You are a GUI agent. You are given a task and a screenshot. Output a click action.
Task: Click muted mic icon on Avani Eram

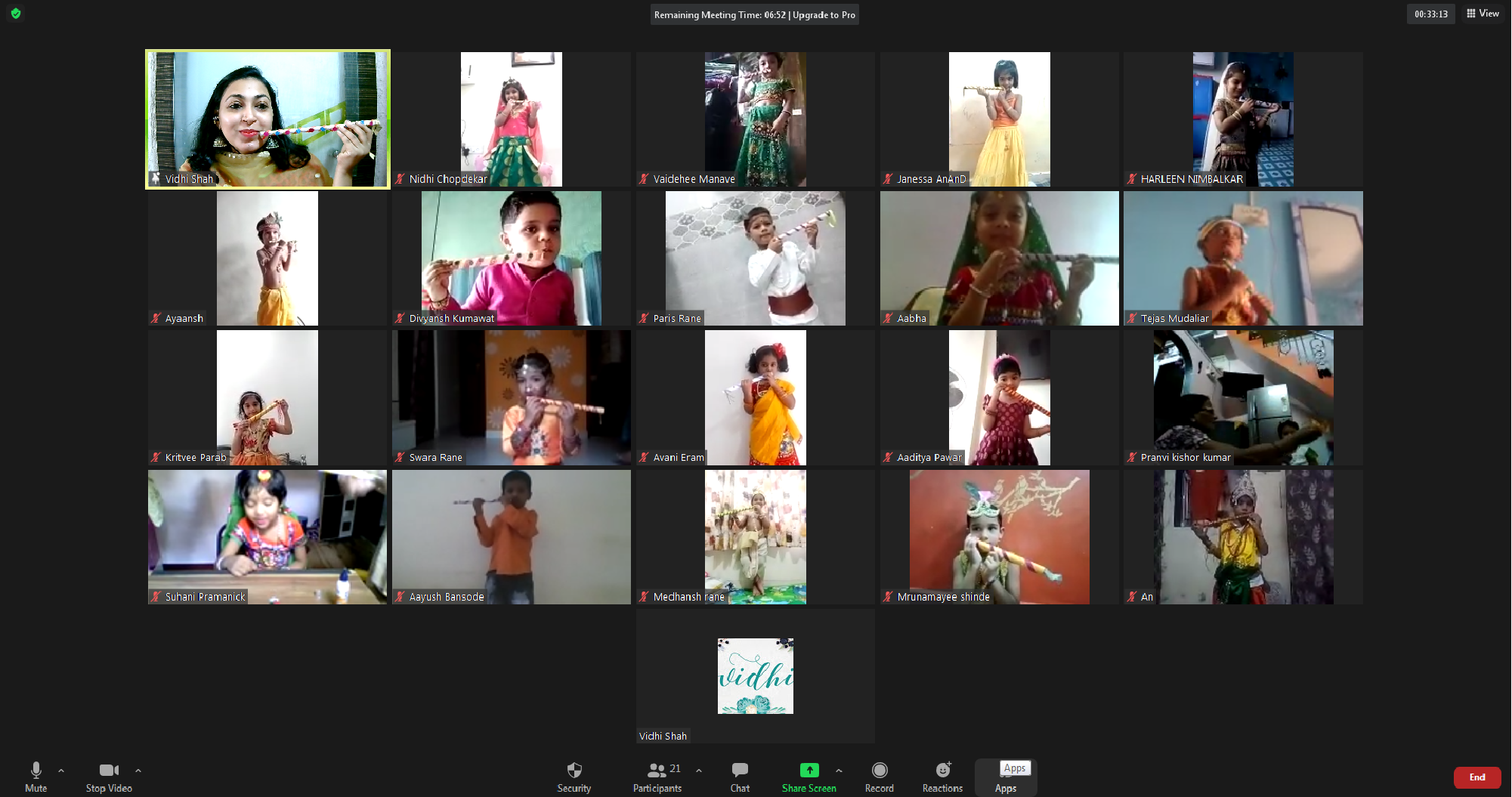click(644, 457)
